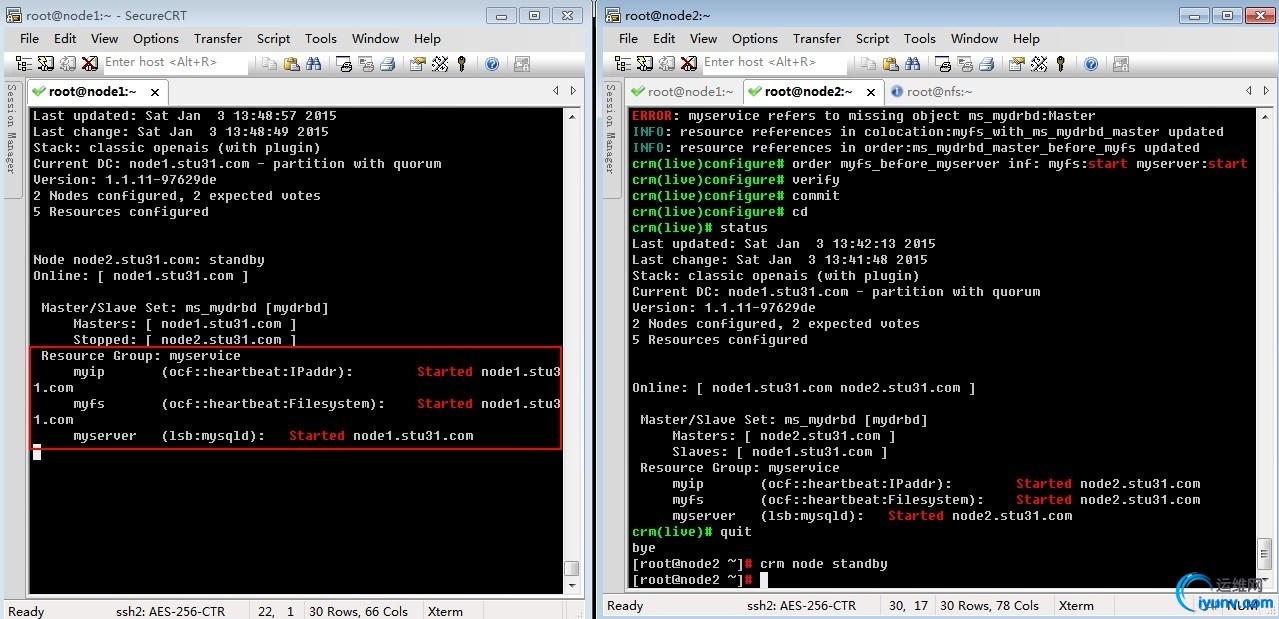Click Print Screen icon in node2 window
The image size is (1279, 619).
(944, 63)
